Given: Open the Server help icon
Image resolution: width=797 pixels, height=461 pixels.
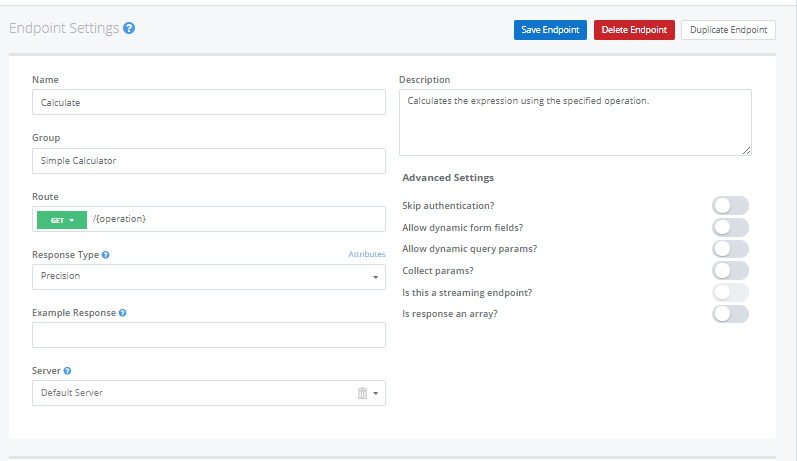Looking at the screenshot, I should click(67, 371).
